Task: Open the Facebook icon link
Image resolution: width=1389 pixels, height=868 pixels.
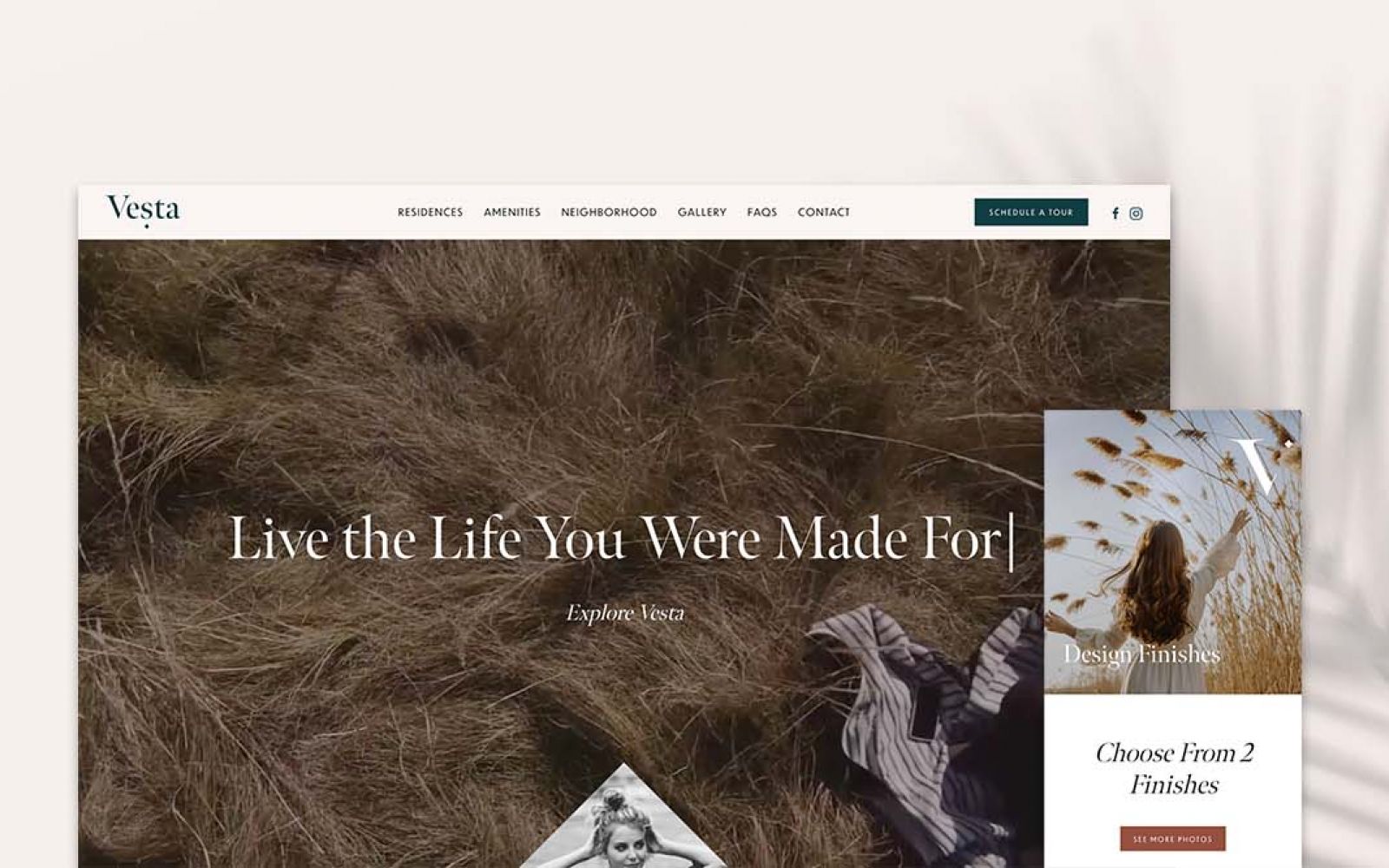Action: (1116, 214)
